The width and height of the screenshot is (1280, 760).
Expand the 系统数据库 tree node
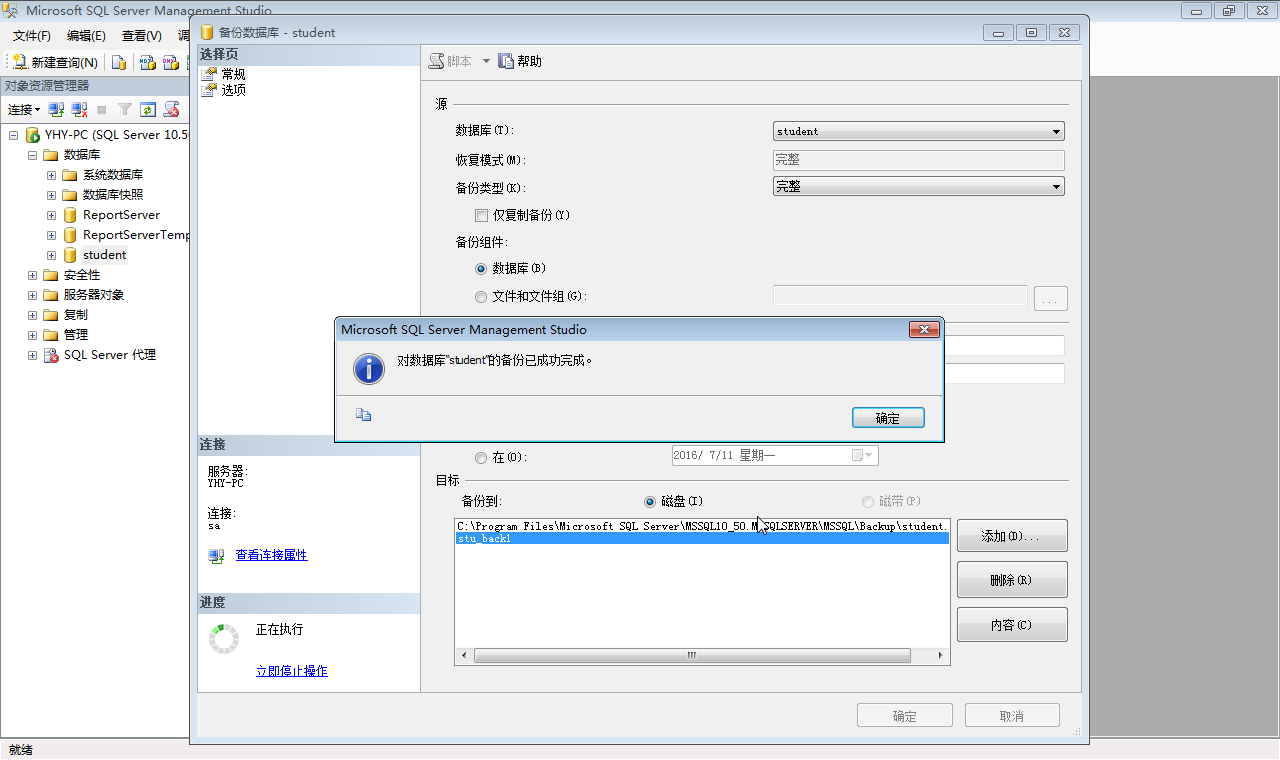(x=52, y=175)
